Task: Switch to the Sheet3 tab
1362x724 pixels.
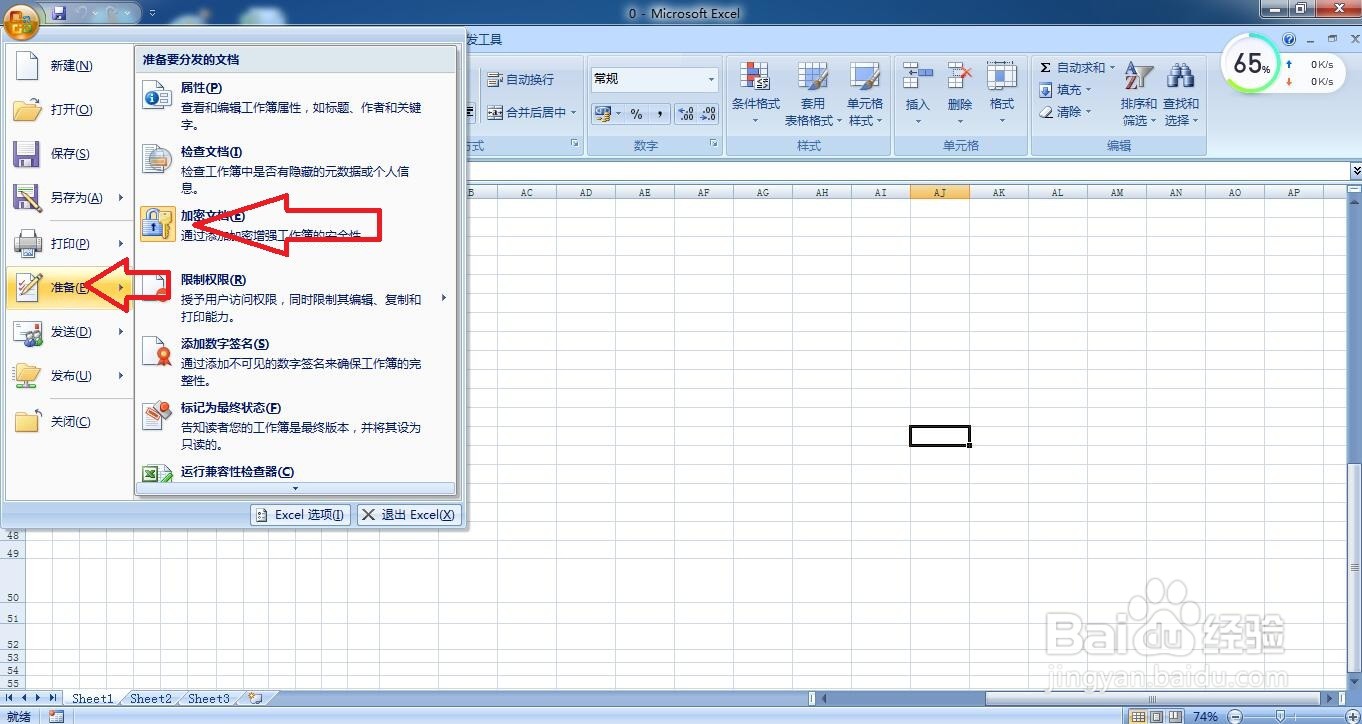Action: coord(209,699)
